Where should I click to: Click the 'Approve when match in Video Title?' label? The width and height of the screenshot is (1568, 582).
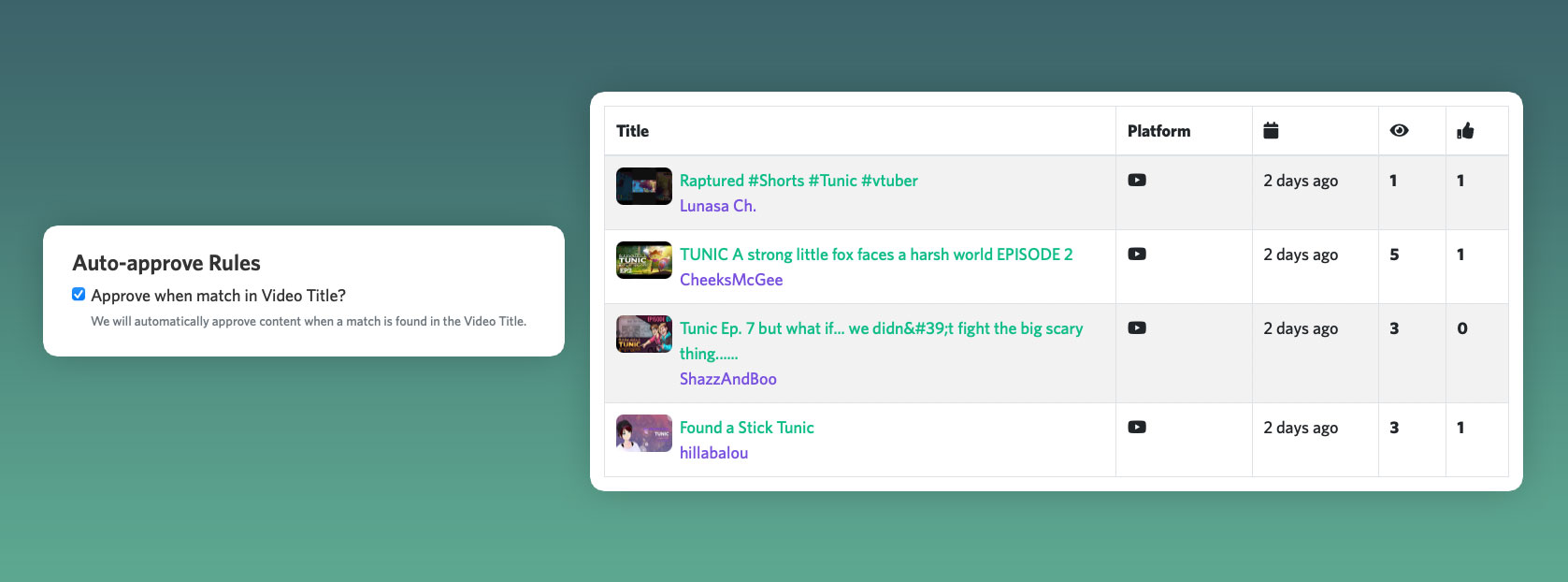218,296
